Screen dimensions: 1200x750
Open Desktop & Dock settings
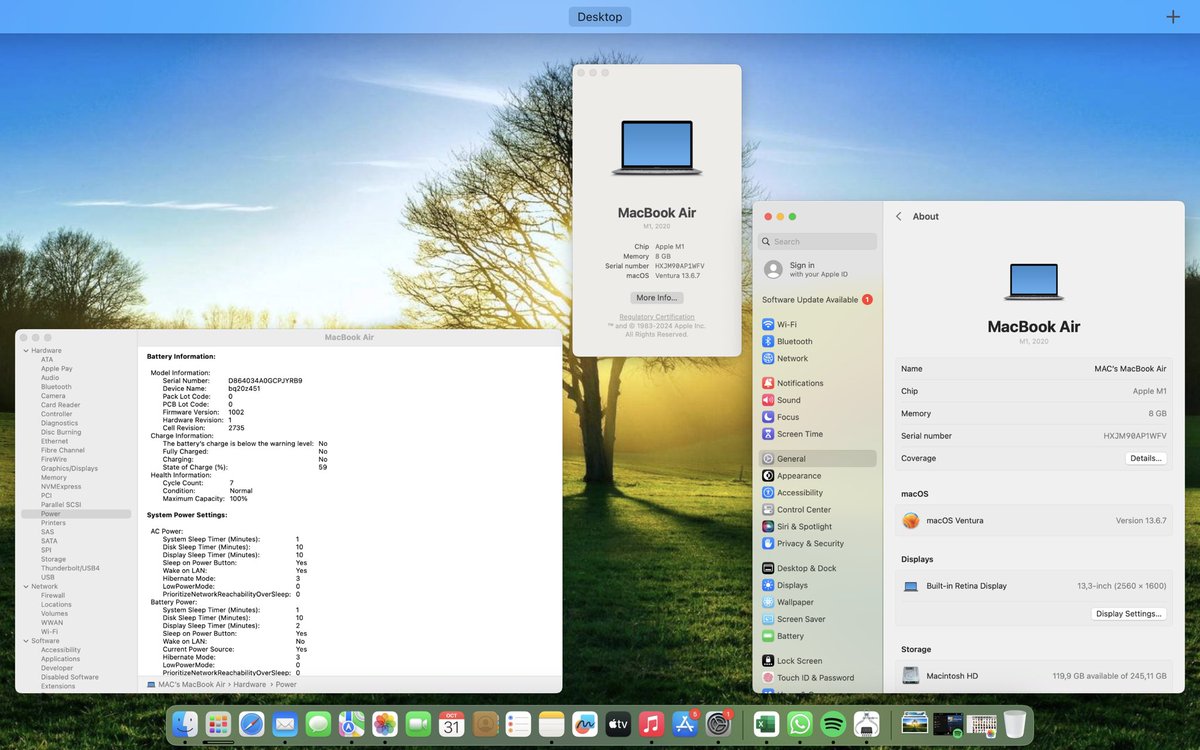817,568
